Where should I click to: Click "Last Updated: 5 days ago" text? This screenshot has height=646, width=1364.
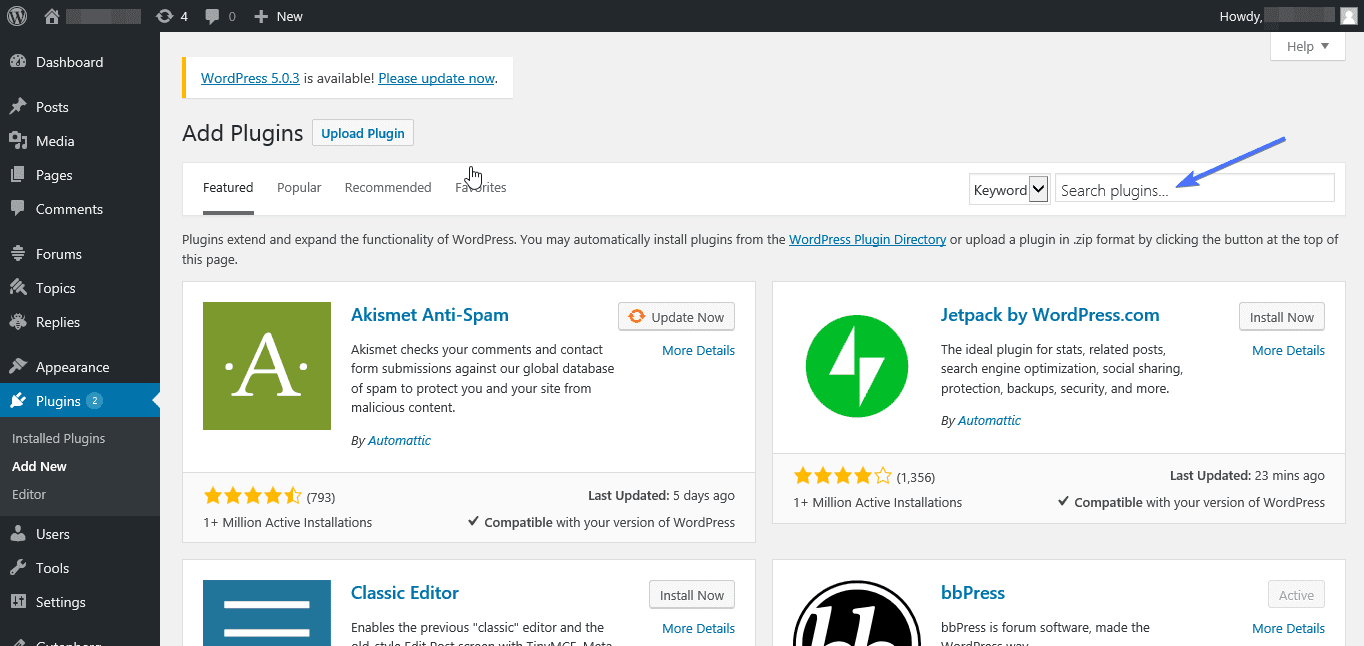point(661,496)
